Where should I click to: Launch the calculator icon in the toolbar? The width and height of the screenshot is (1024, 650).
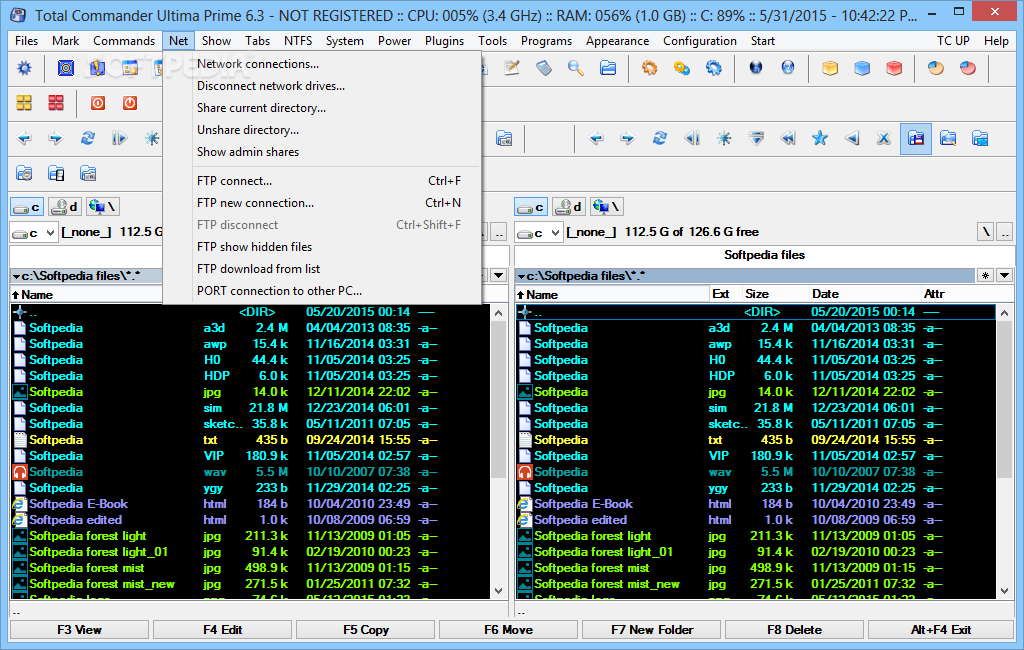[x=543, y=68]
